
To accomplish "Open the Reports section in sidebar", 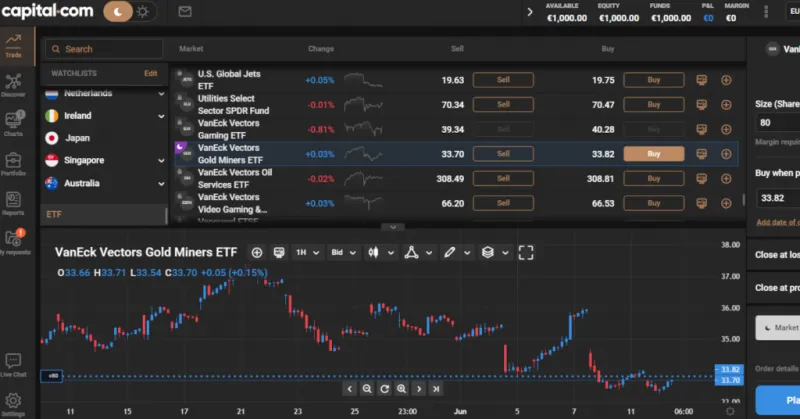I will click(x=13, y=203).
